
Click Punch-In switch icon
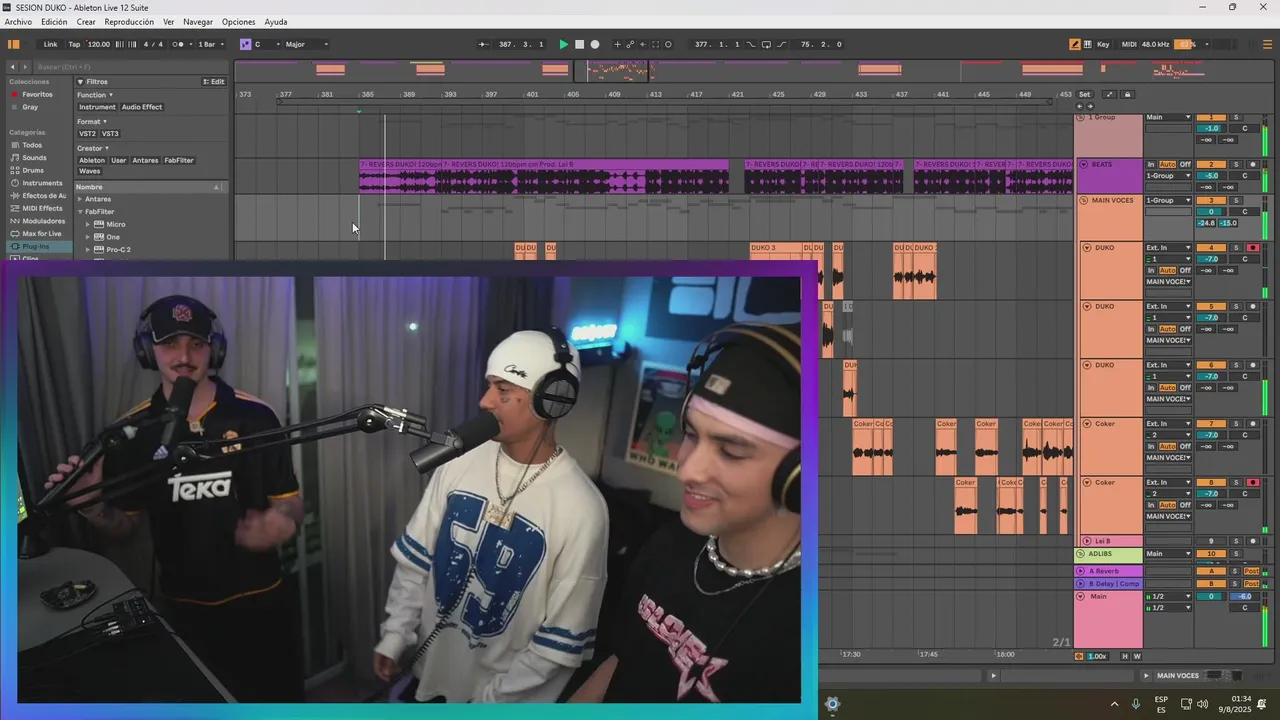point(753,44)
